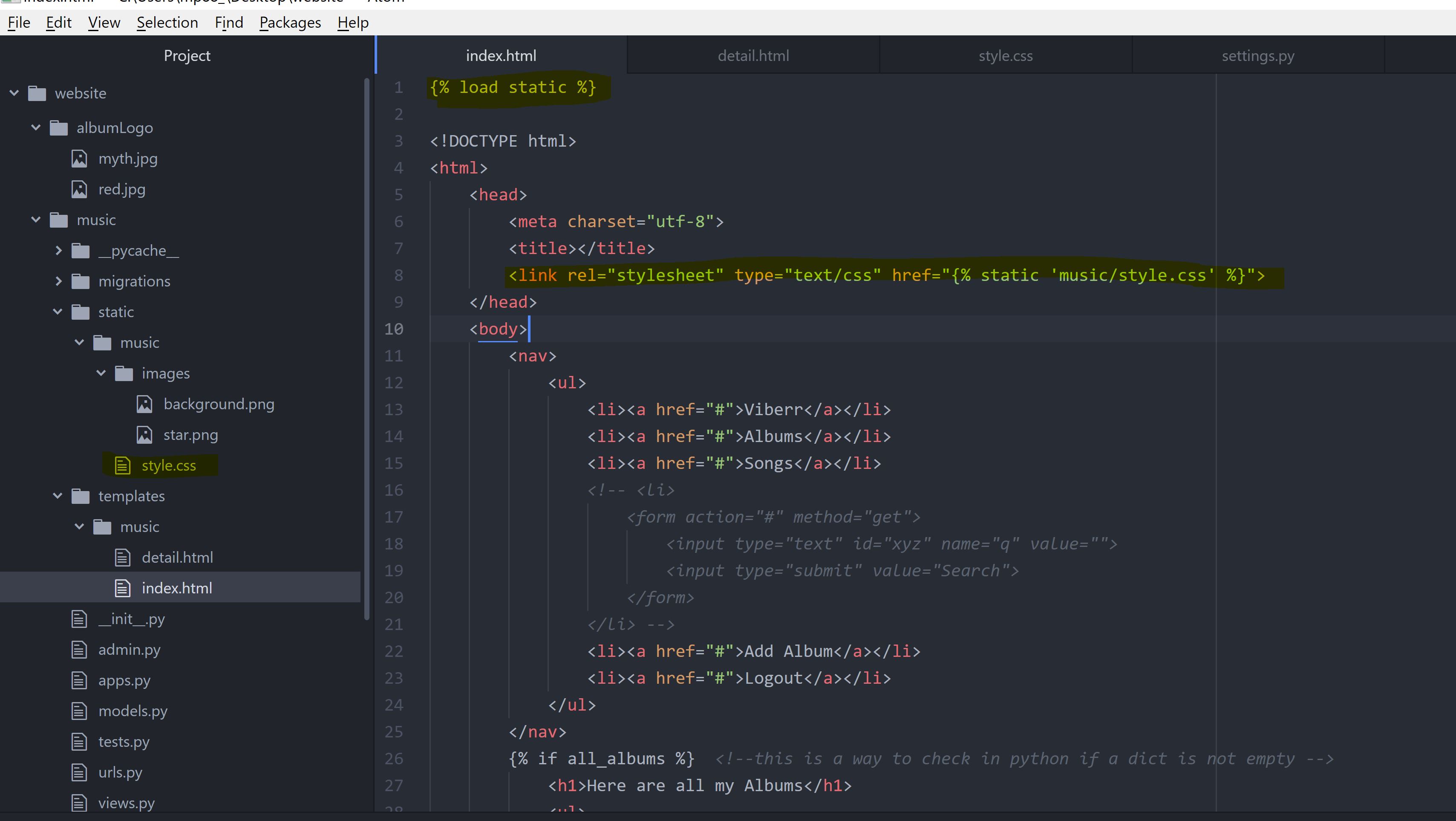
Task: Switch to the detail.html tab
Action: [x=753, y=56]
